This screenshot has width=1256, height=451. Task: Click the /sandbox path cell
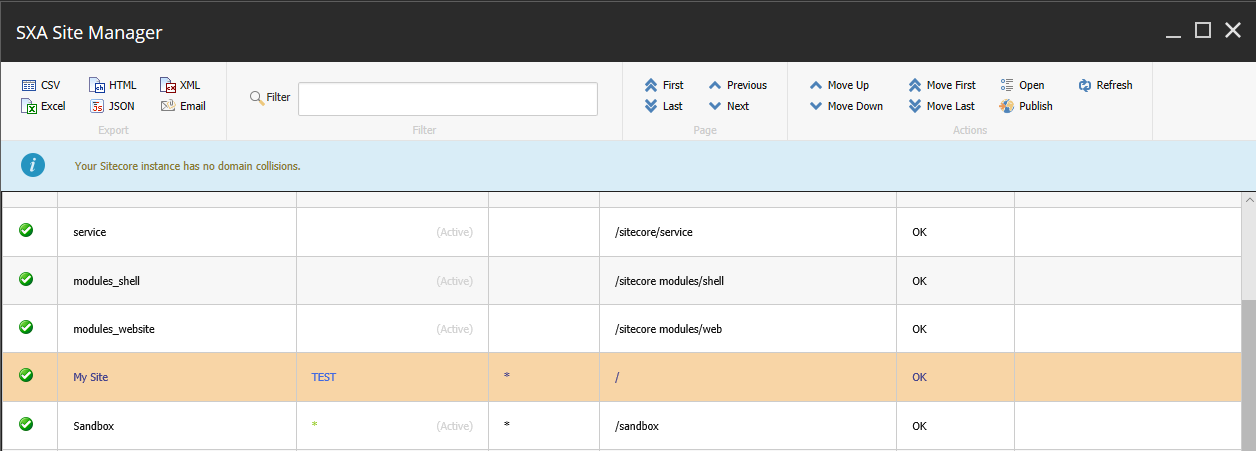click(637, 426)
